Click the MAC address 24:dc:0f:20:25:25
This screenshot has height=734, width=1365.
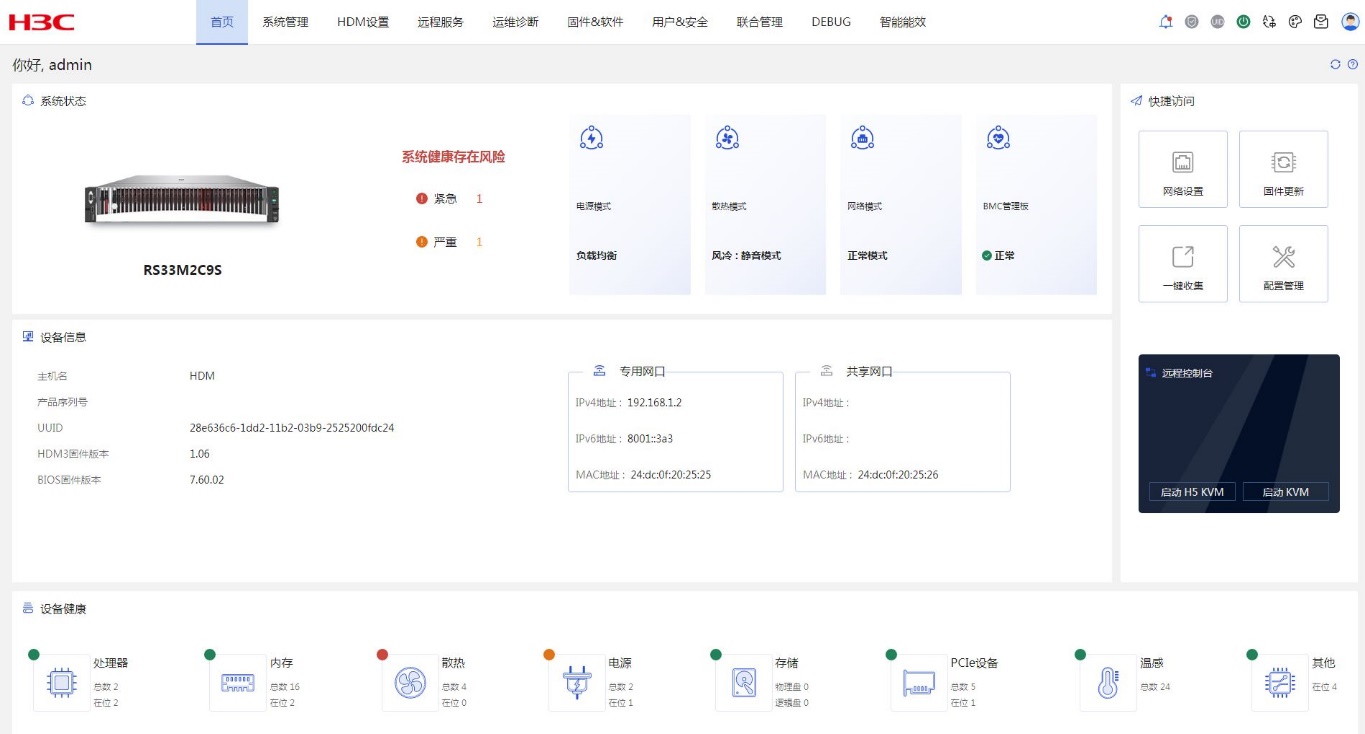click(x=671, y=475)
